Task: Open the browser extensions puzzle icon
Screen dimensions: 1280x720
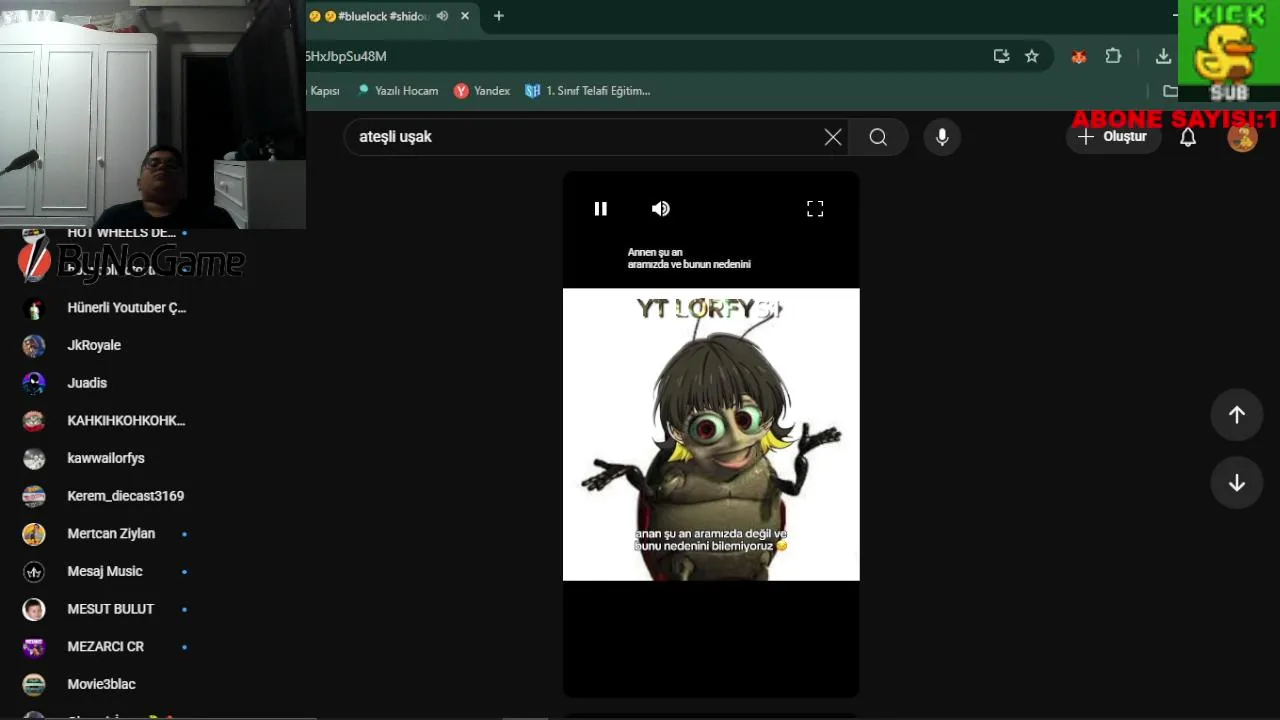Action: [1113, 56]
